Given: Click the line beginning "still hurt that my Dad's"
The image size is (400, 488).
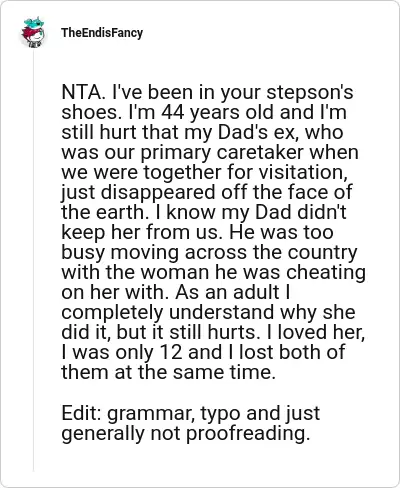Looking at the screenshot, I should (x=202, y=132).
